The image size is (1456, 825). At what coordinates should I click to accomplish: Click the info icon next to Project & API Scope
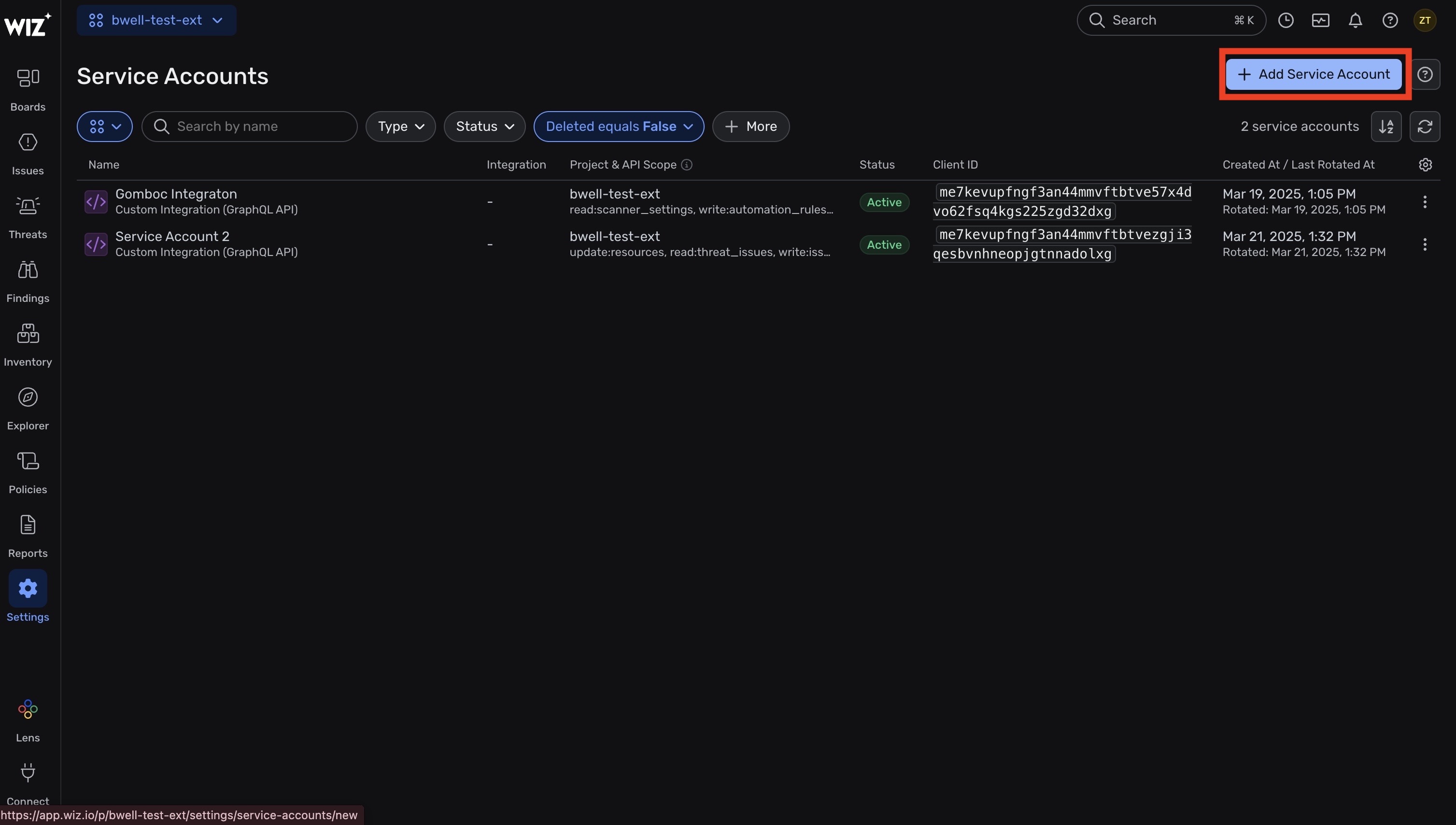tap(686, 165)
